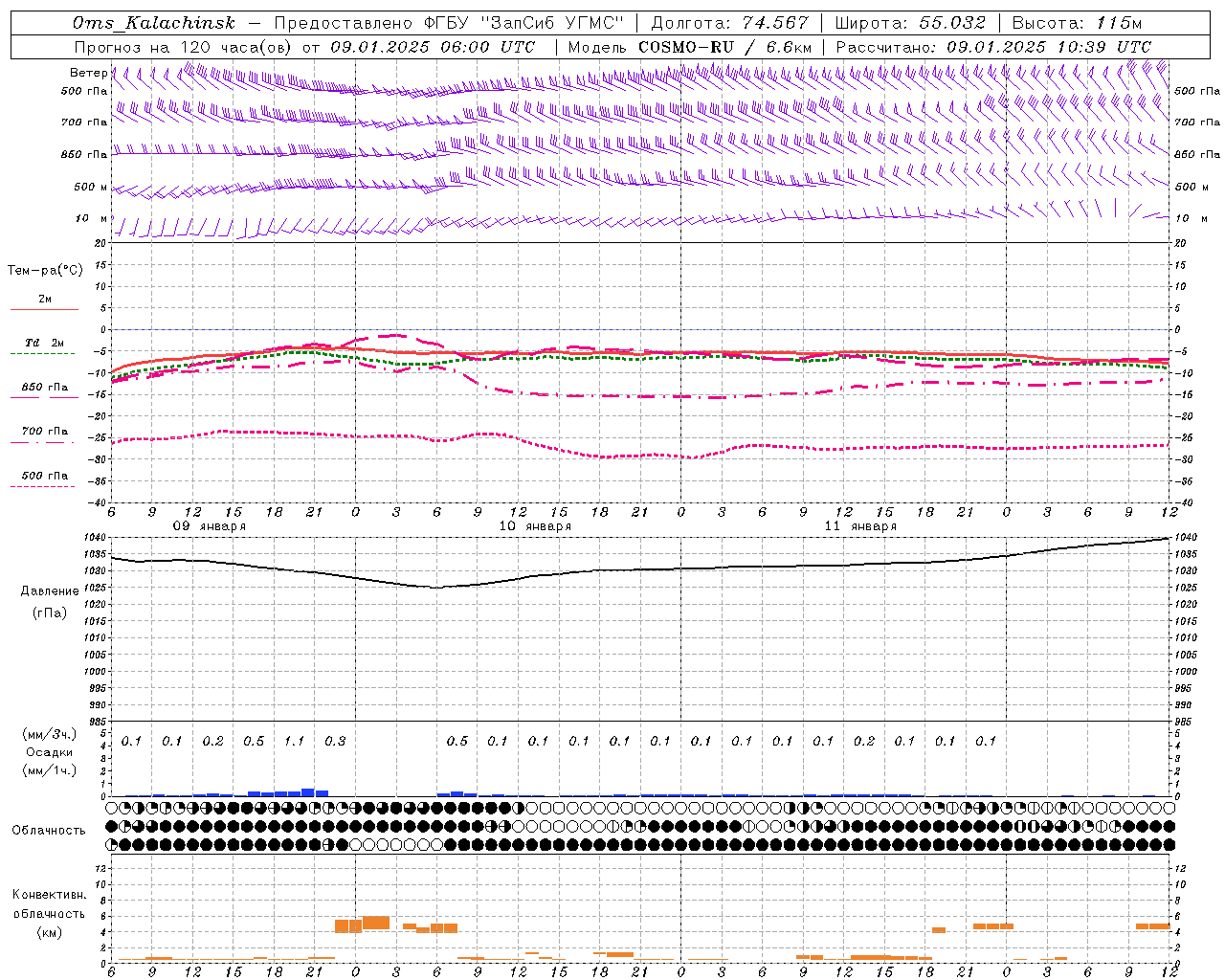Click the Давление pressure section label

click(x=50, y=591)
